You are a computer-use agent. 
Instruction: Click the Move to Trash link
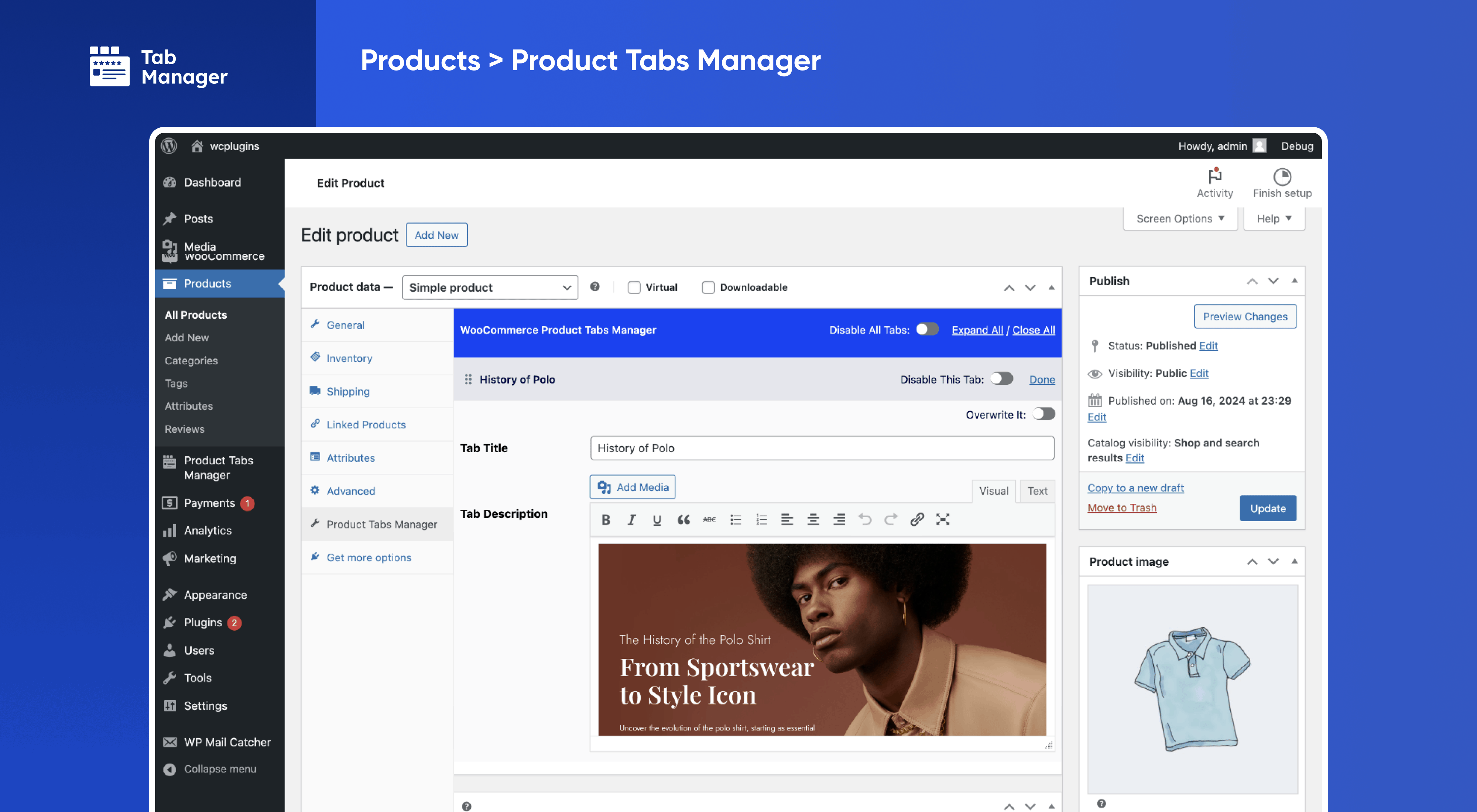click(x=1121, y=508)
